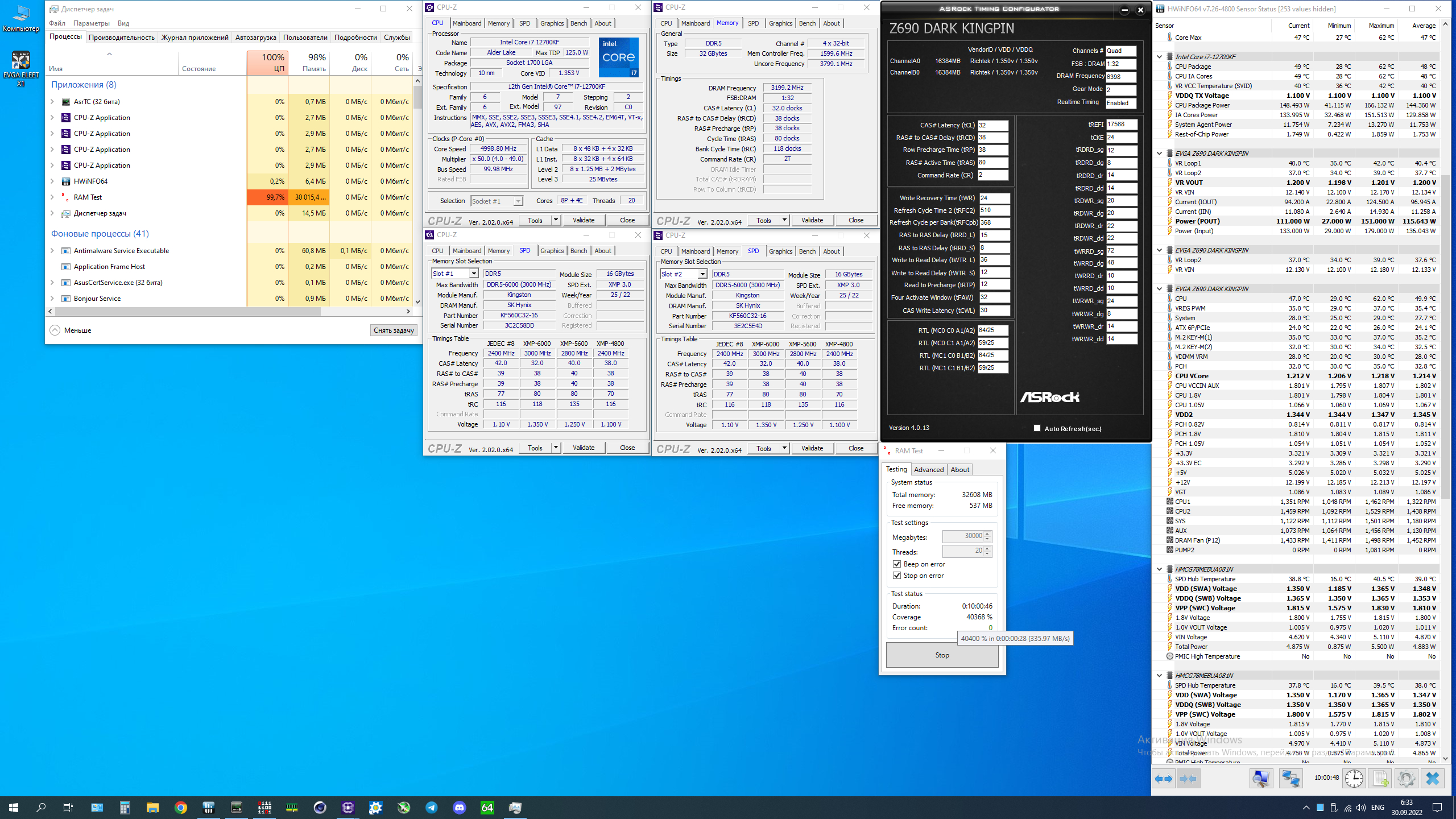Uncheck Stop on error option
This screenshot has width=1456, height=819.
click(897, 576)
